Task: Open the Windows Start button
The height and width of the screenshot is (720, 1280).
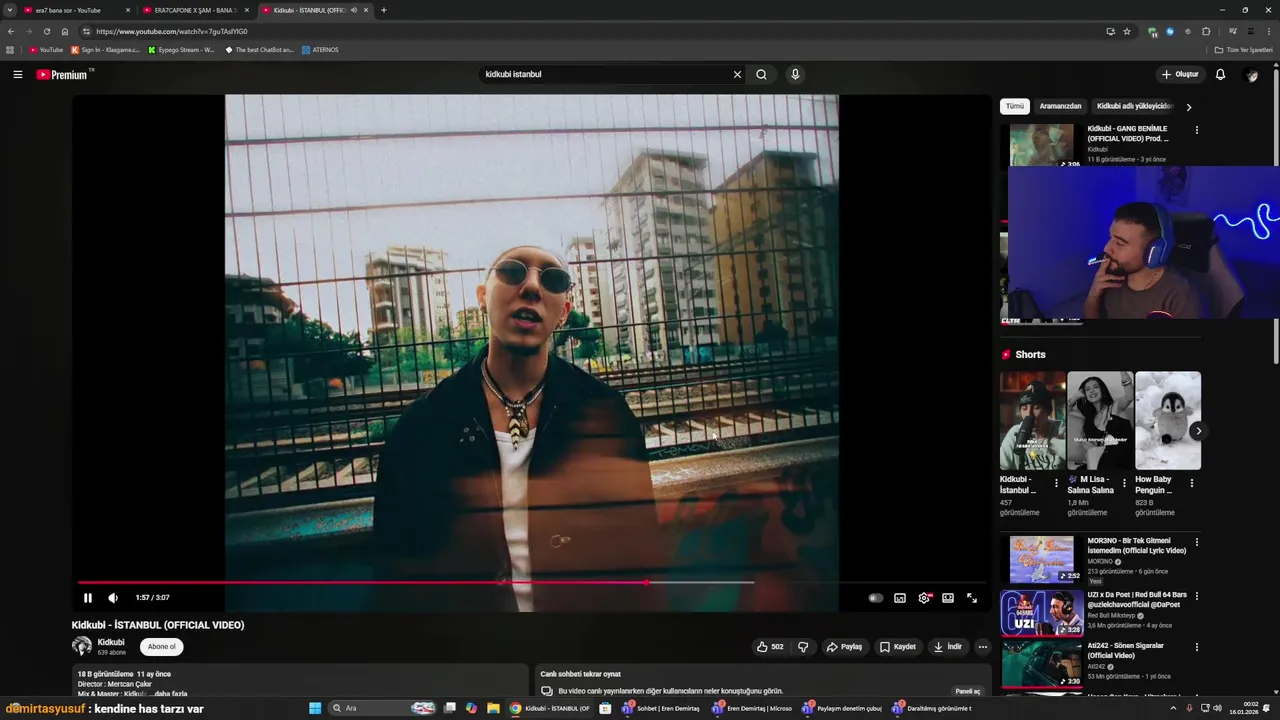Action: 315,708
